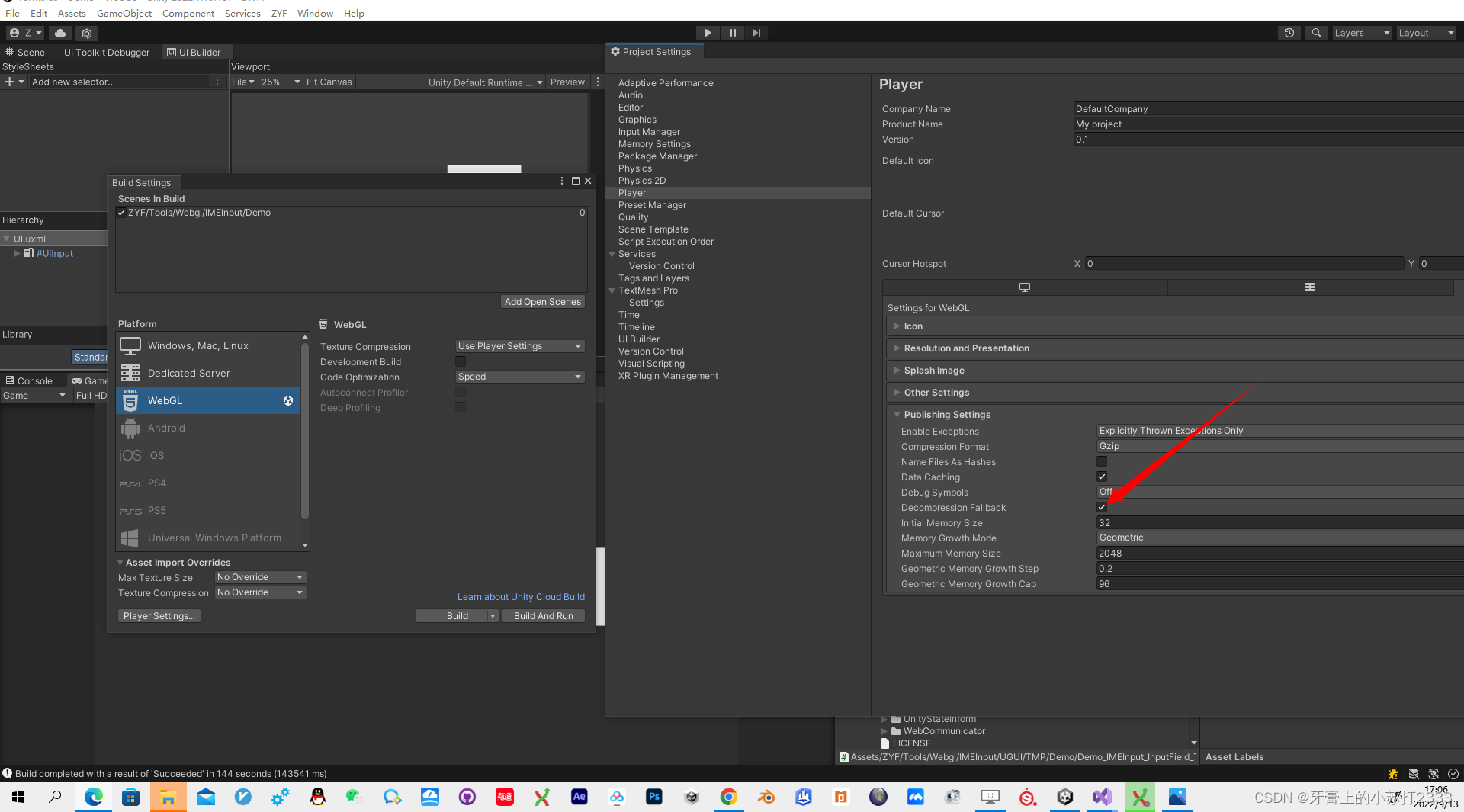1464x812 pixels.
Task: Toggle Name Files As Hashes checkbox
Action: point(1102,461)
